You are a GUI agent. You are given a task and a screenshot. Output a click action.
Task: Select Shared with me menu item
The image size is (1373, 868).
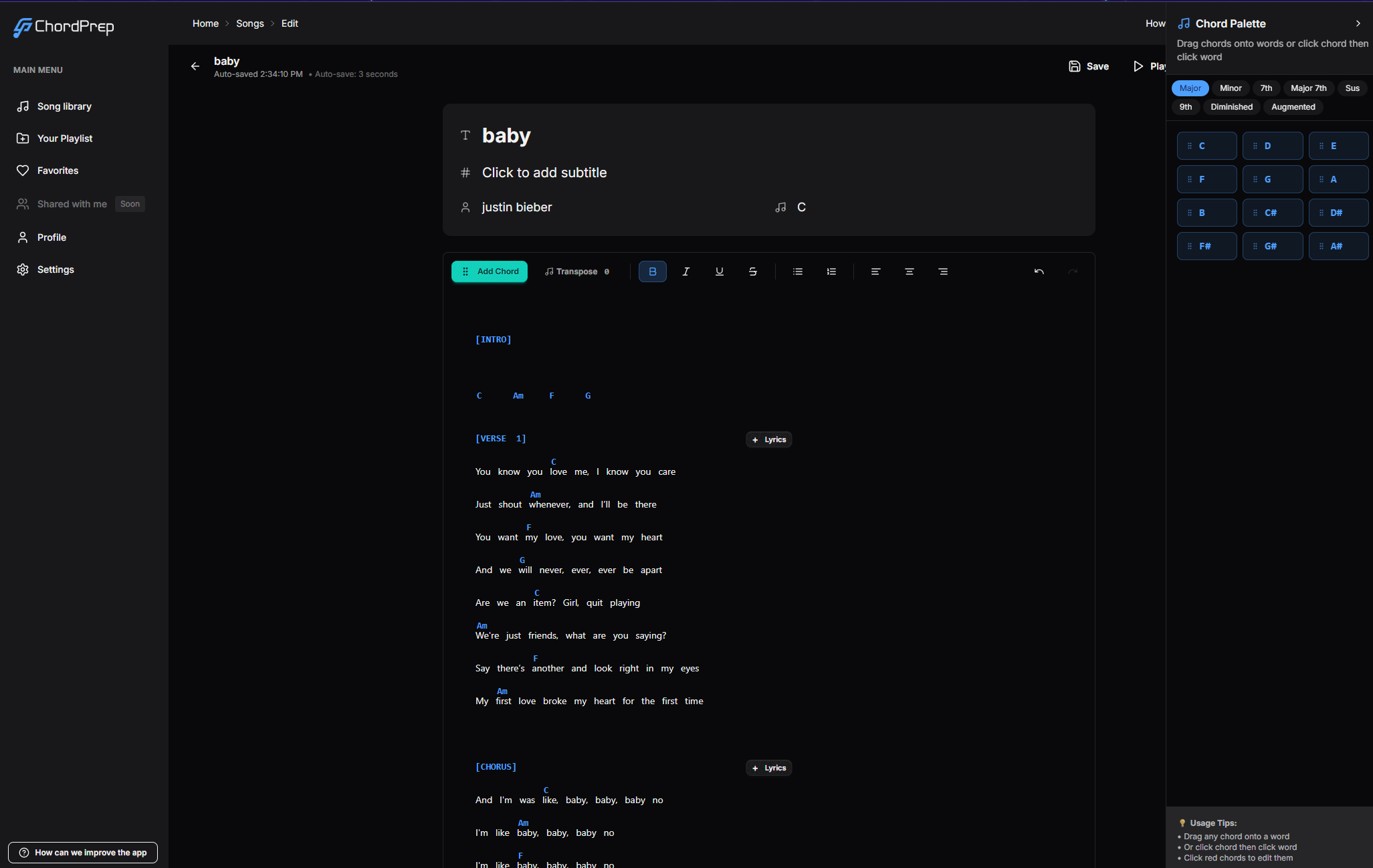point(72,204)
